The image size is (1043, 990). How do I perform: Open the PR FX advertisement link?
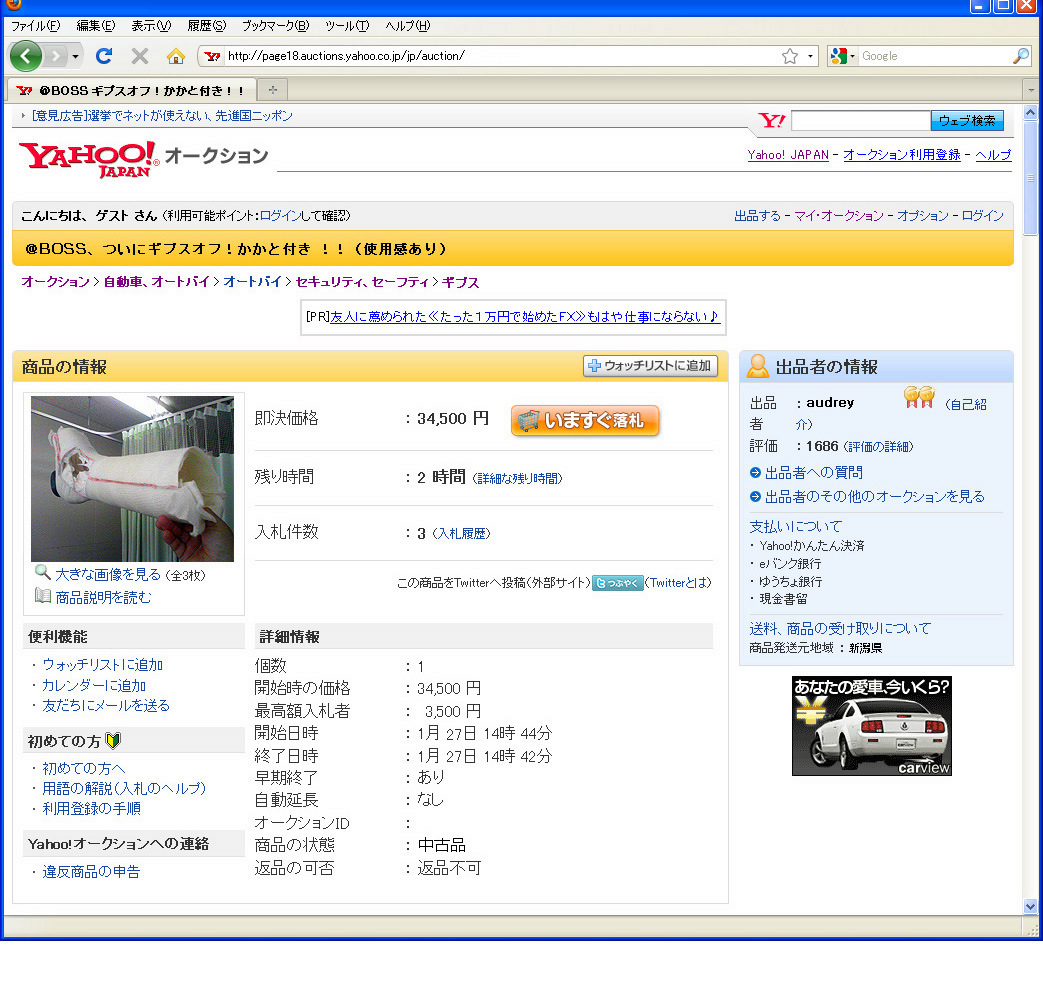[524, 317]
